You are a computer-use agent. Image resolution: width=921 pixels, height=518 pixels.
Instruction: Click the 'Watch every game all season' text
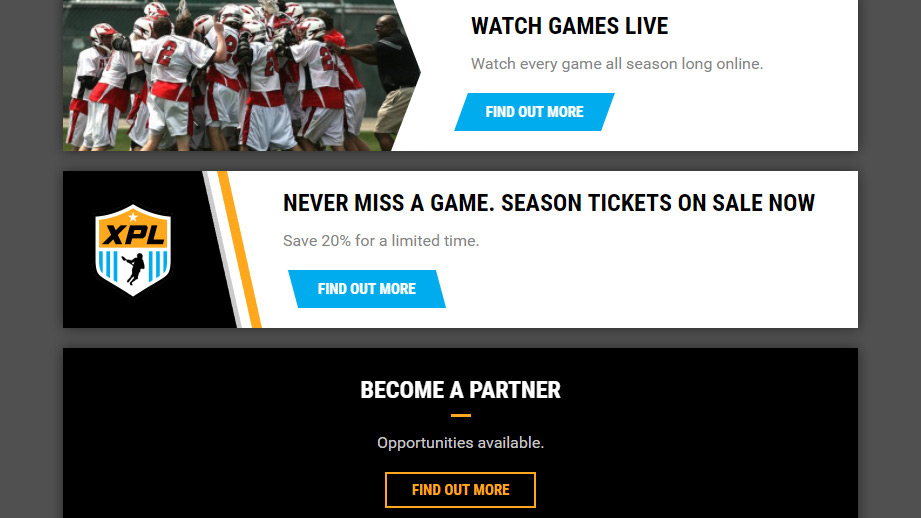point(617,63)
